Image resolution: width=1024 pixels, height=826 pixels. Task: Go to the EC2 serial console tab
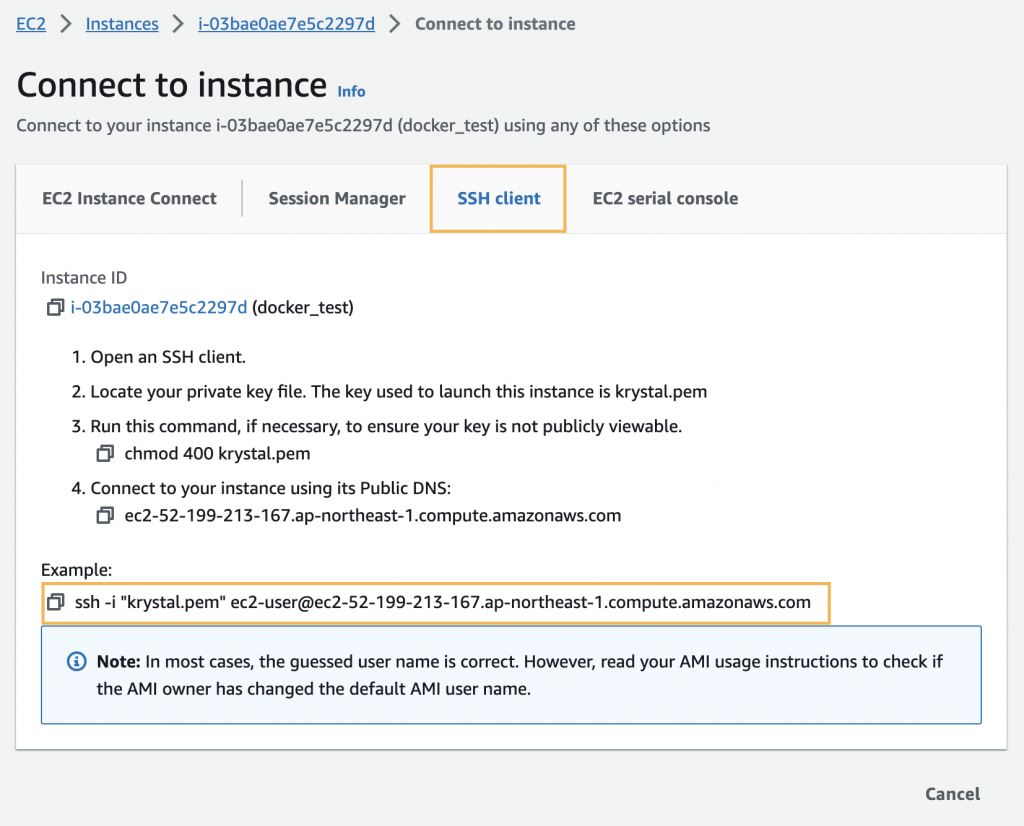(665, 198)
